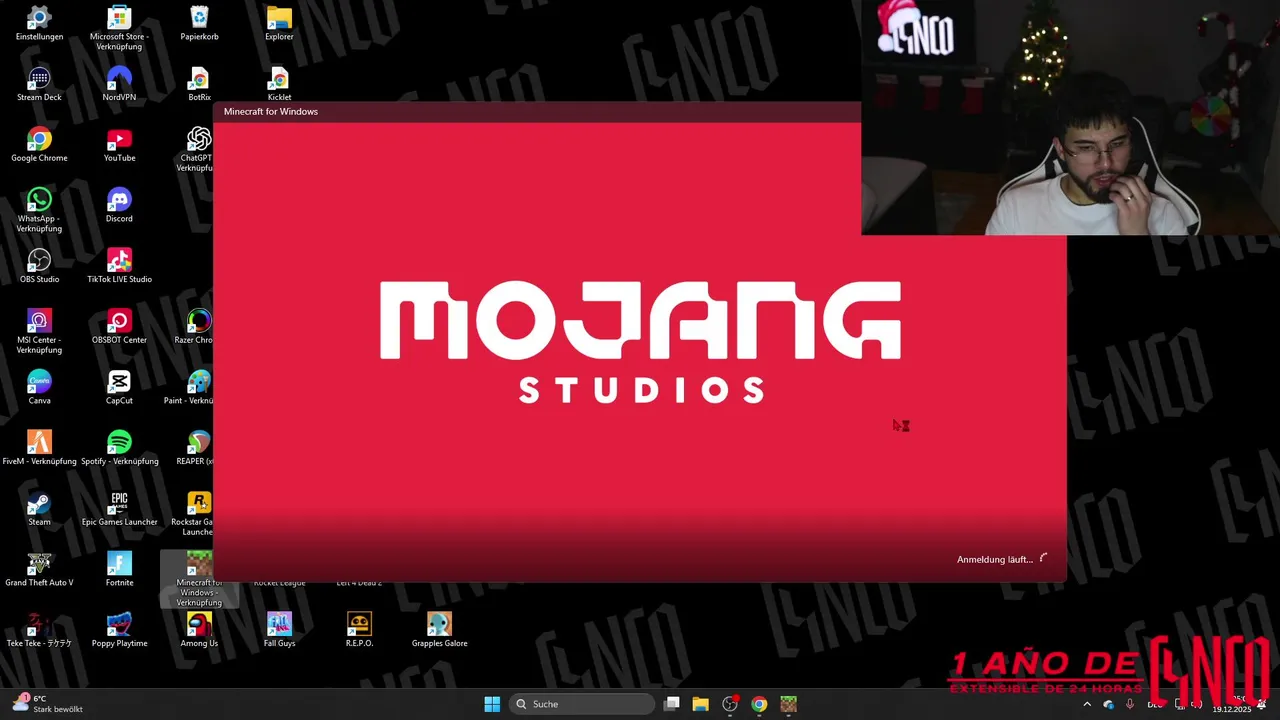
Task: Open ChatGPT desktop shortcut
Action: 197,150
